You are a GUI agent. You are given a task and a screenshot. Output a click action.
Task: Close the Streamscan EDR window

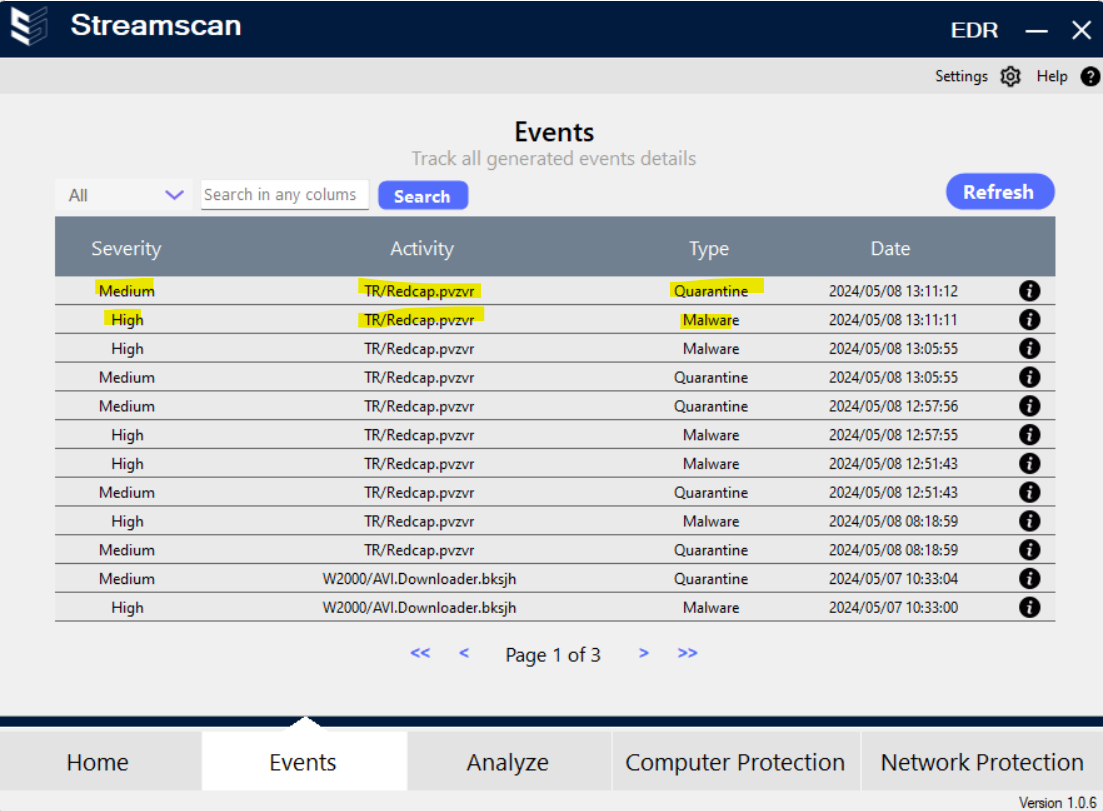(x=1081, y=30)
